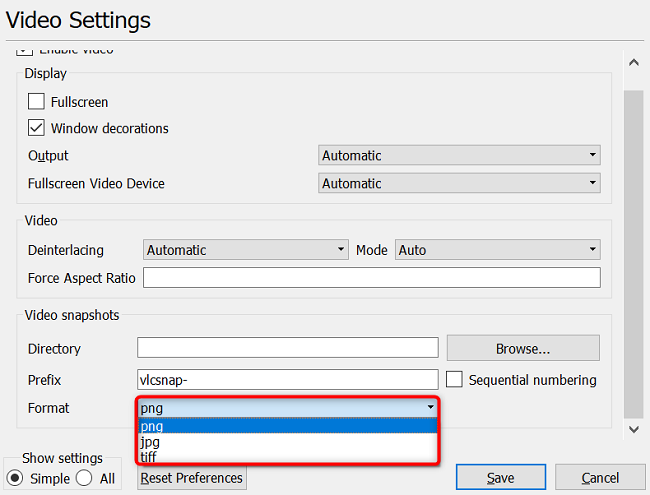Collapse the snapshot Format dropdown
Image resolution: width=650 pixels, height=495 pixels.
point(430,408)
